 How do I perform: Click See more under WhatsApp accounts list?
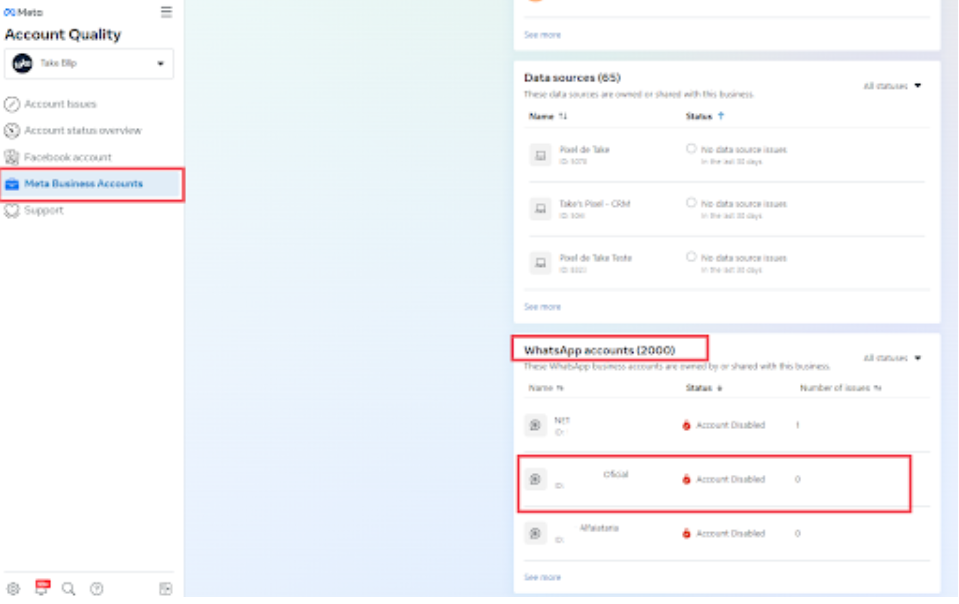[542, 578]
